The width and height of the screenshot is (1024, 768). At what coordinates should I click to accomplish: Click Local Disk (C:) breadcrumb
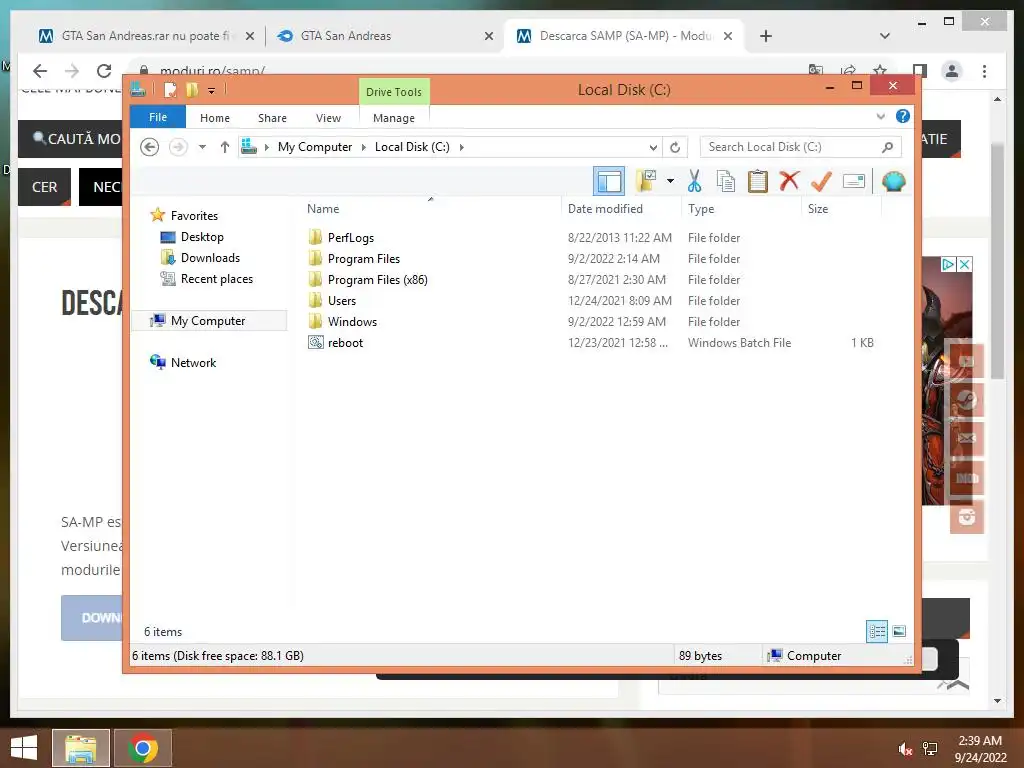pyautogui.click(x=412, y=147)
